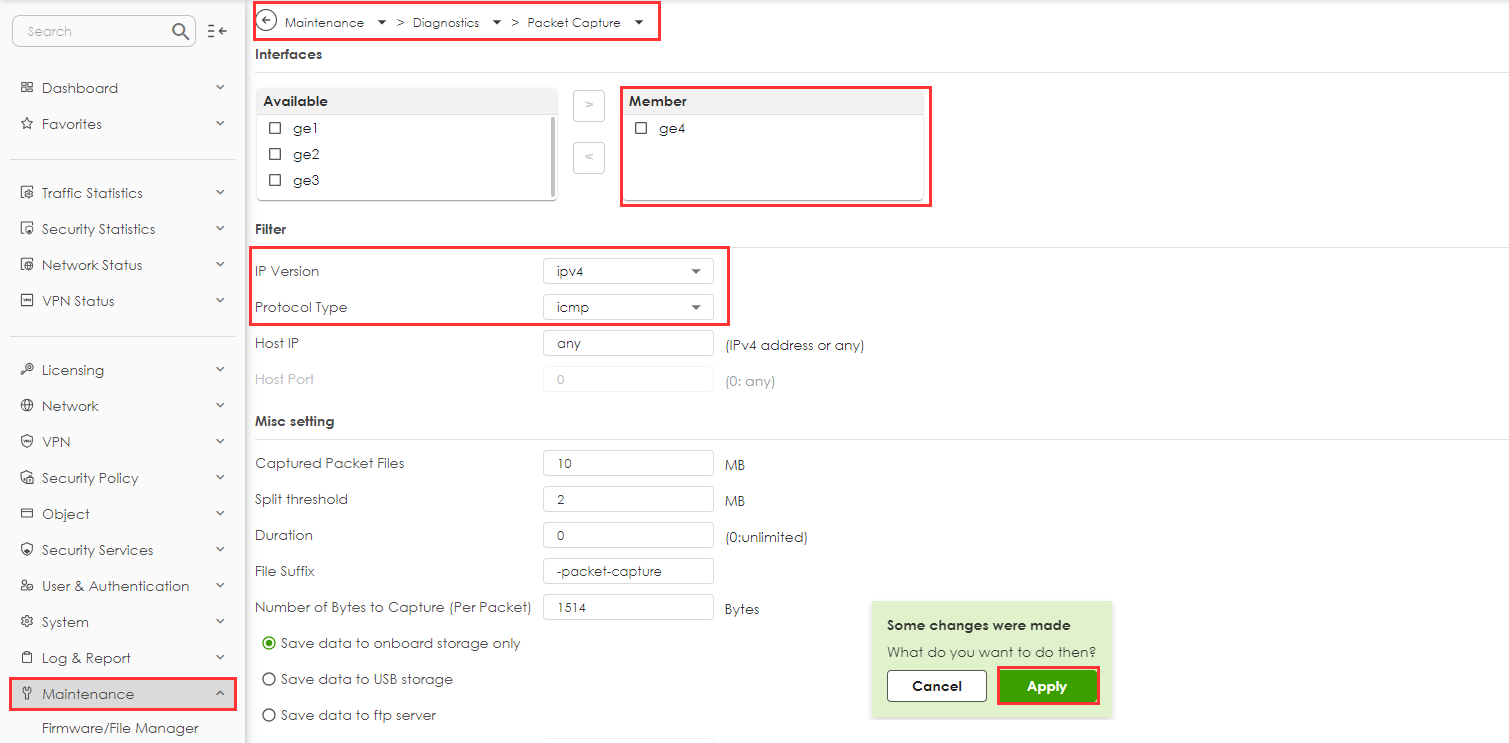
Task: Click the Favorites star icon
Action: coord(27,124)
